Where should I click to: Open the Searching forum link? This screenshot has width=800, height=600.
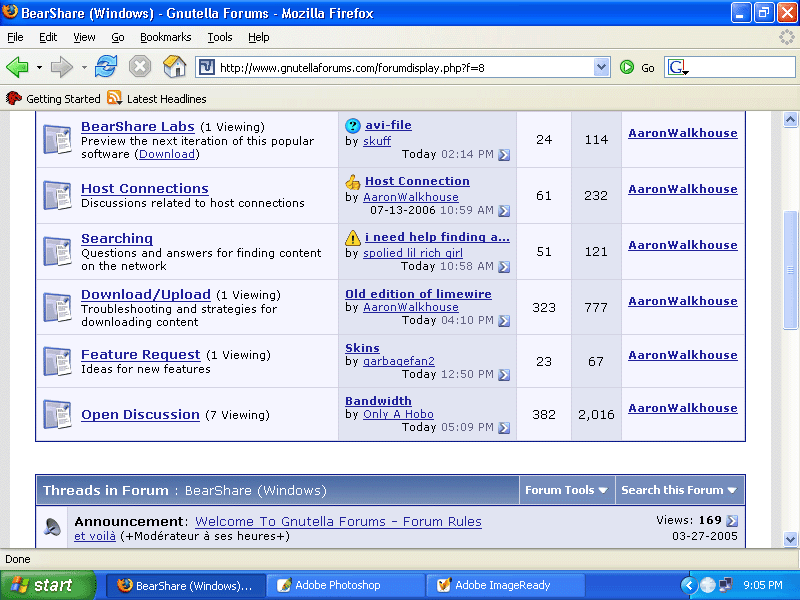click(117, 238)
